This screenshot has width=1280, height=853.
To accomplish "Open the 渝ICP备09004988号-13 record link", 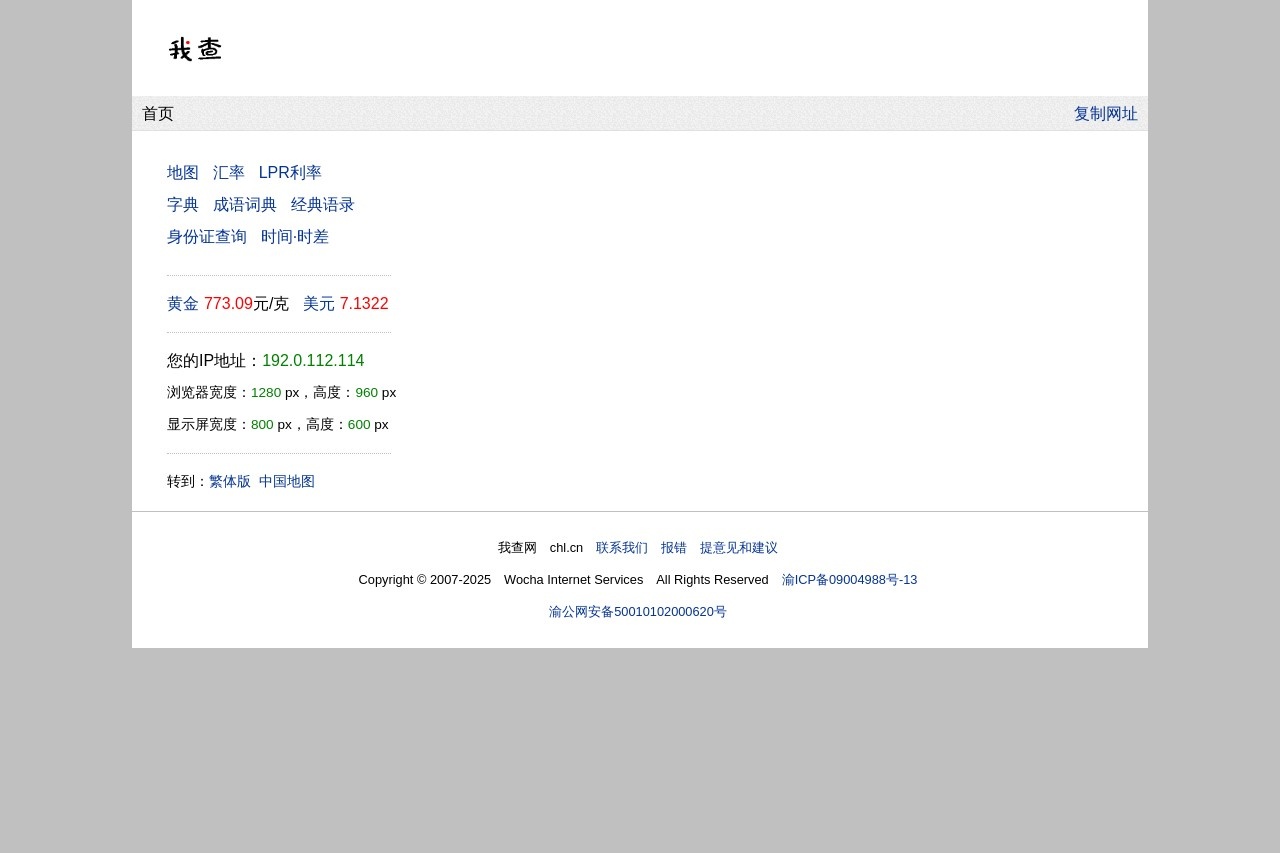I will [849, 580].
